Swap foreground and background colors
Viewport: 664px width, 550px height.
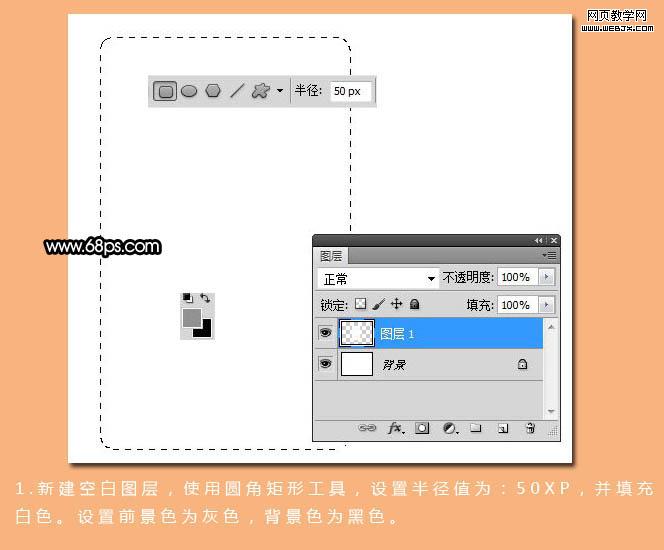205,298
